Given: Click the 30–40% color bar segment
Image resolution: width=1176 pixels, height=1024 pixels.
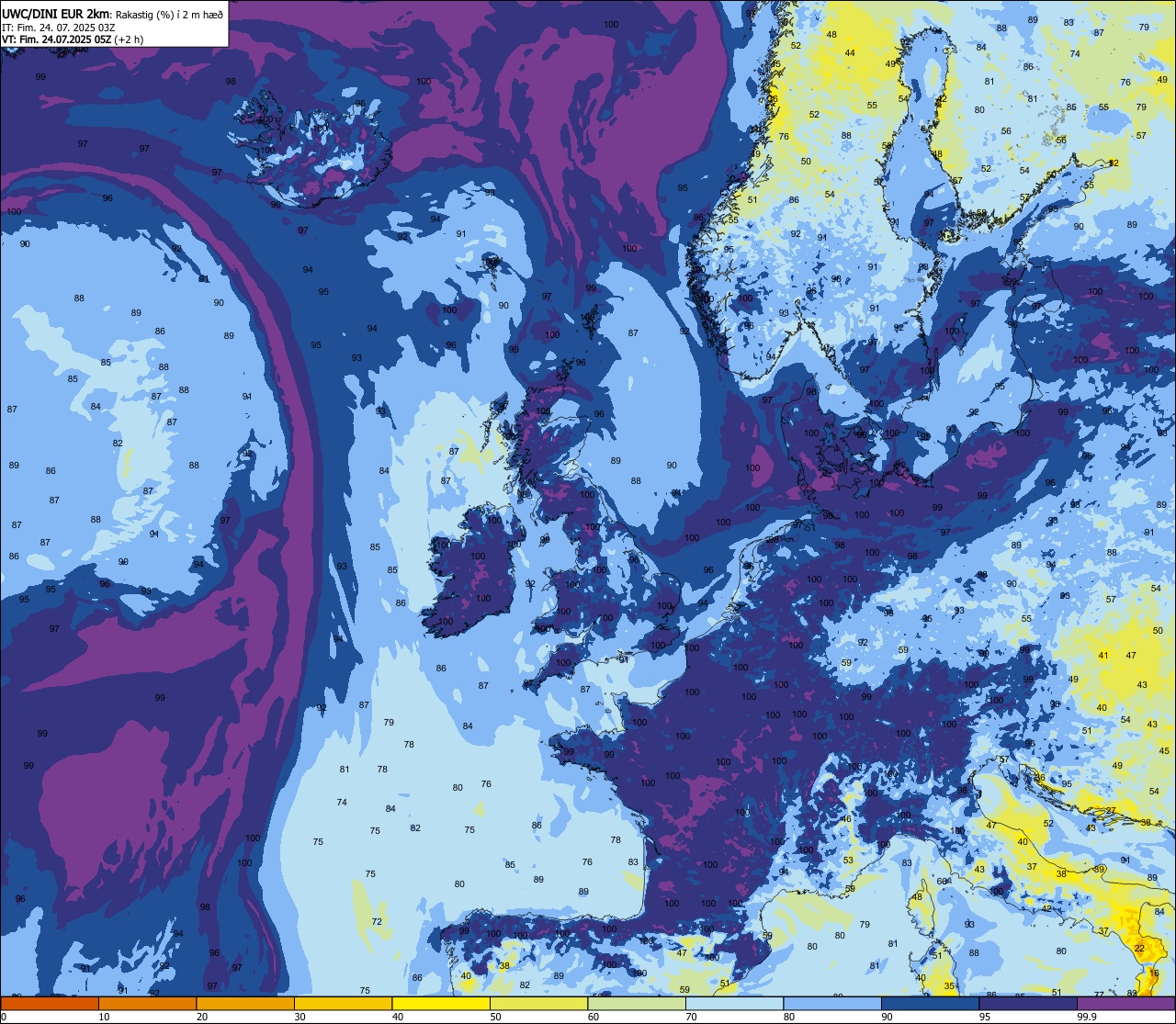Looking at the screenshot, I should tap(343, 1003).
